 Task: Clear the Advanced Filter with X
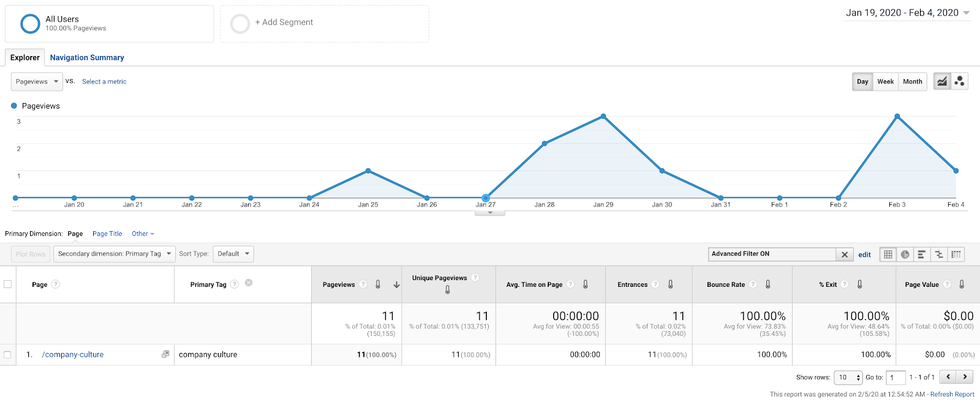[844, 255]
